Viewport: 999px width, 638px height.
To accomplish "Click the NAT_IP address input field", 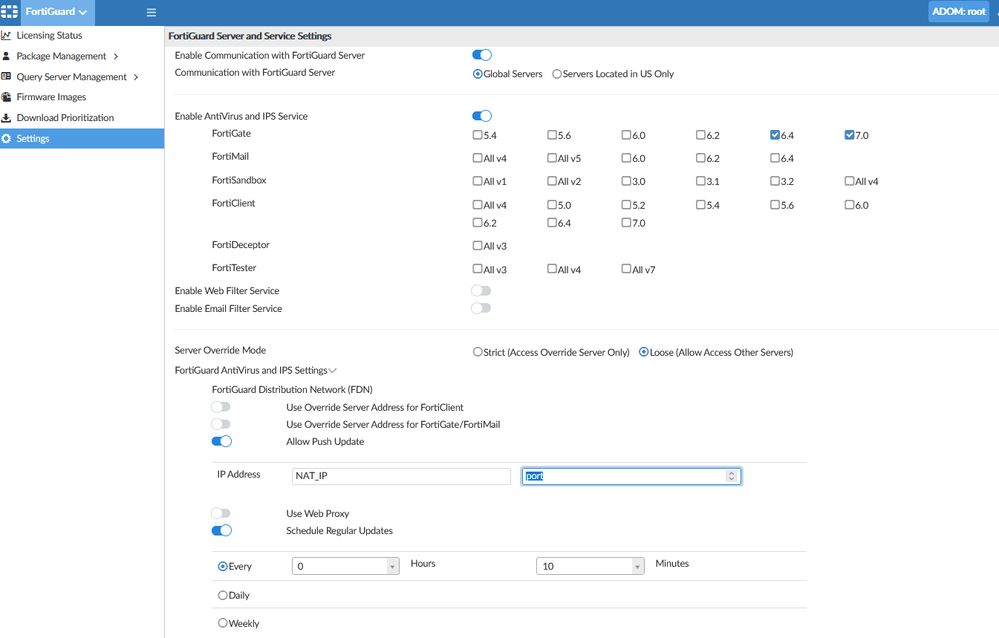I will click(401, 476).
